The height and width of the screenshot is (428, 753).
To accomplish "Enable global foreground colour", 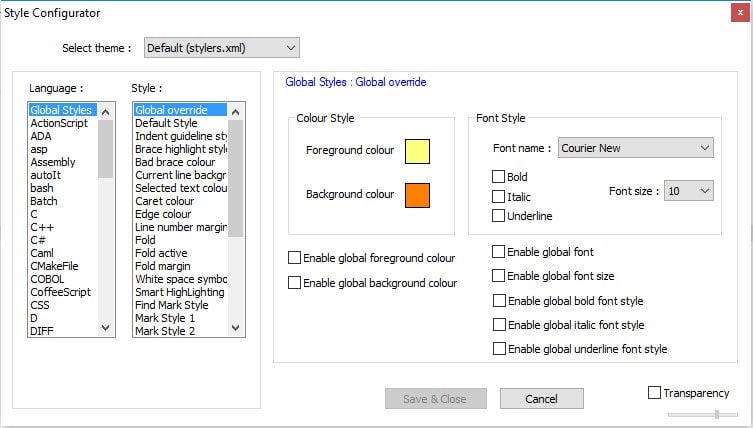I will click(294, 257).
